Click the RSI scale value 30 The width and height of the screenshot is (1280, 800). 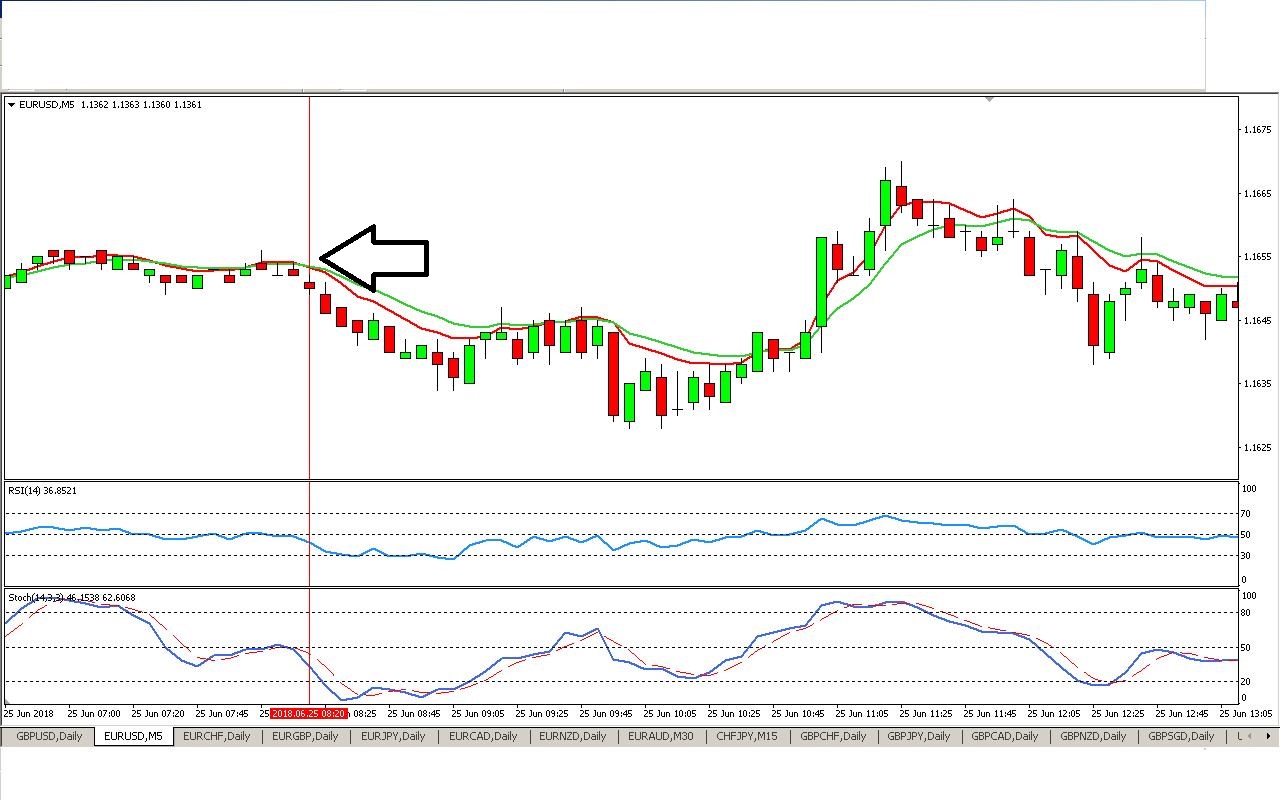pyautogui.click(x=1246, y=555)
